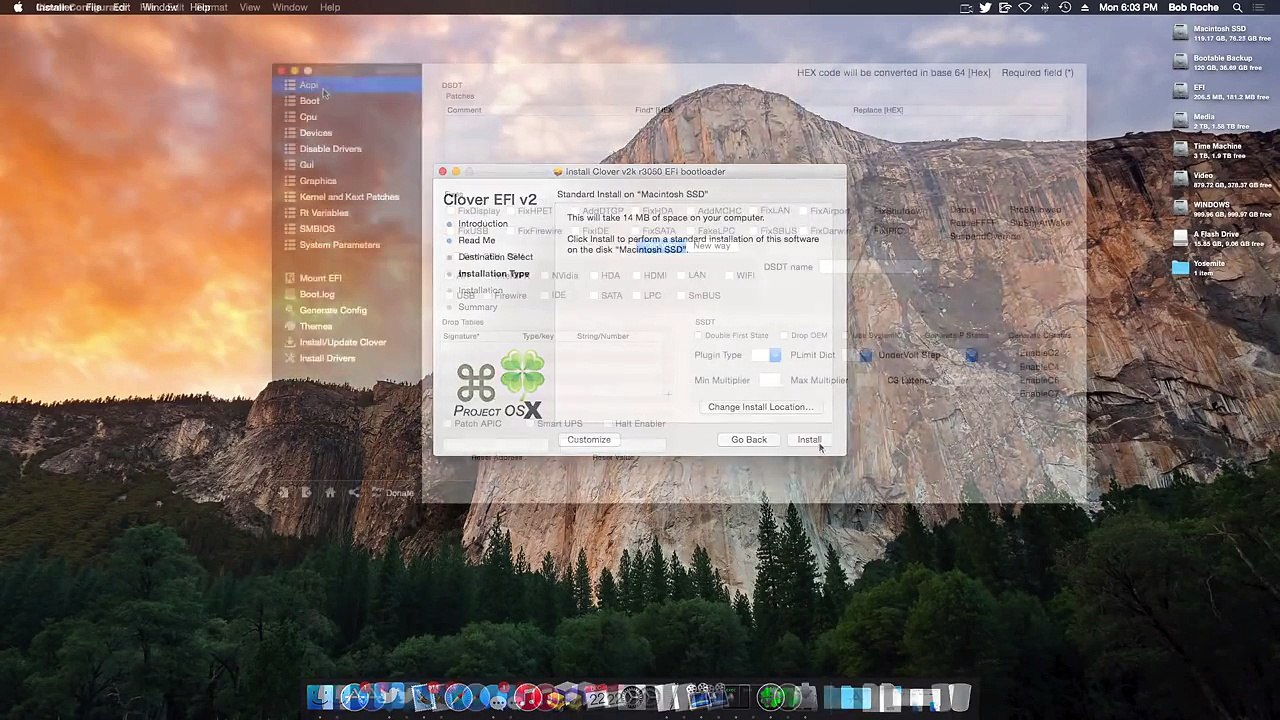
Task: Open the Graphics section in sidebar
Action: coord(317,181)
